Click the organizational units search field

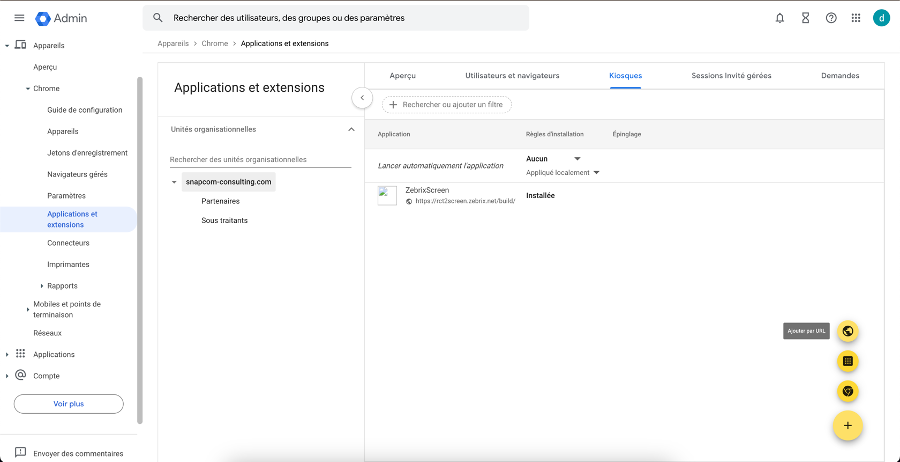260,159
